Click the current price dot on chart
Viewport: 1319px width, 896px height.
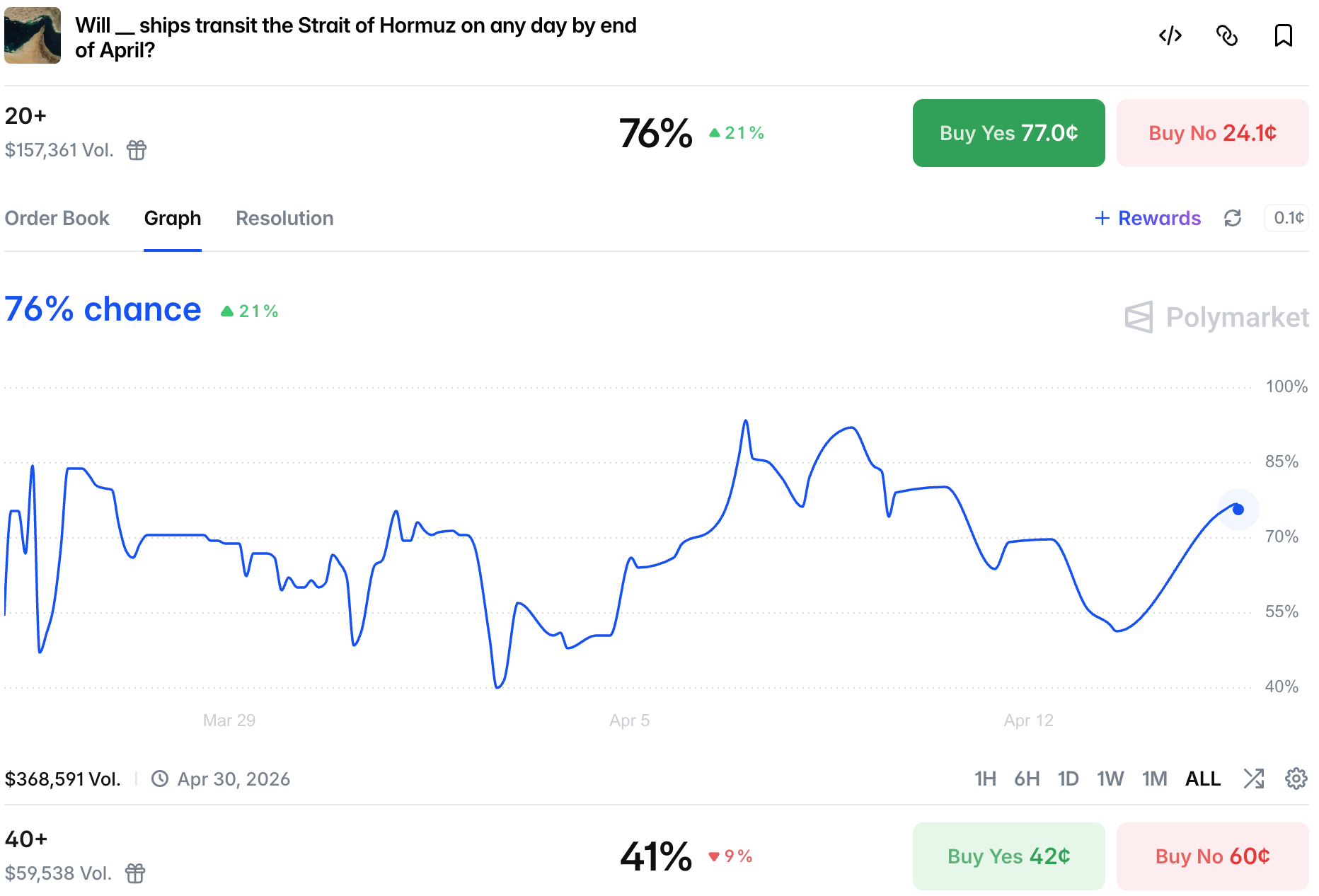(1238, 510)
